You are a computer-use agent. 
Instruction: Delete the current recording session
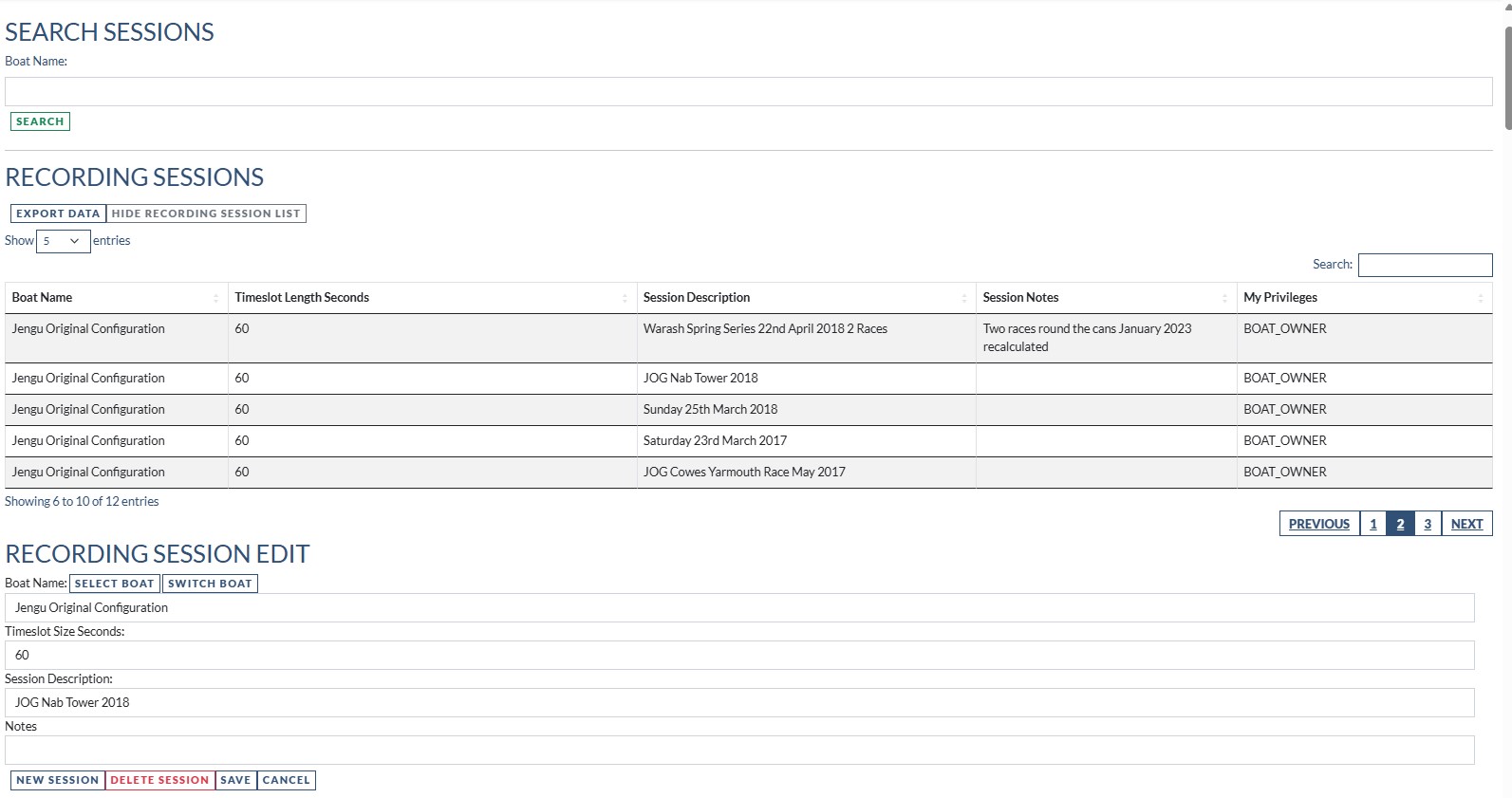159,780
